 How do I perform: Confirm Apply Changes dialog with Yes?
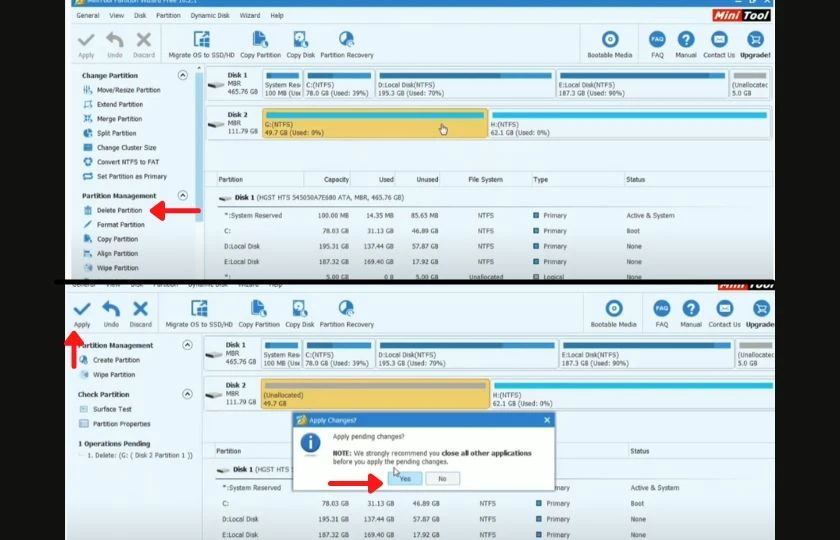405,479
